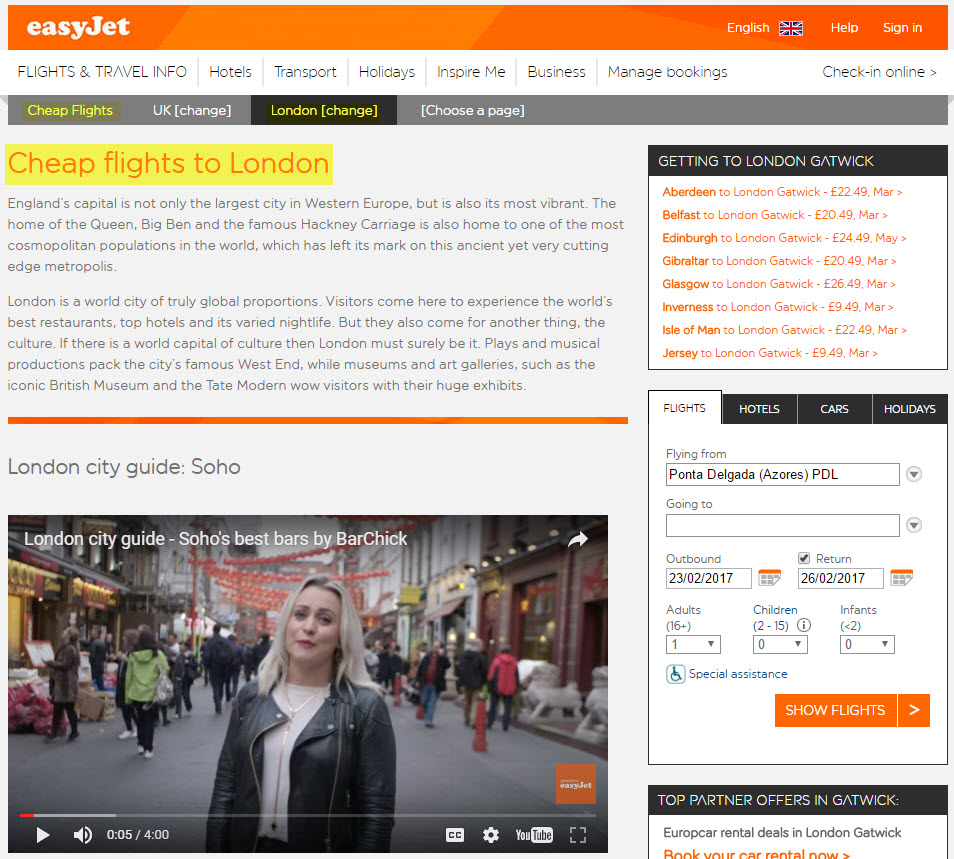Screen dimensions: 954x859
Task: Click Book your car rental now link
Action: point(756,854)
